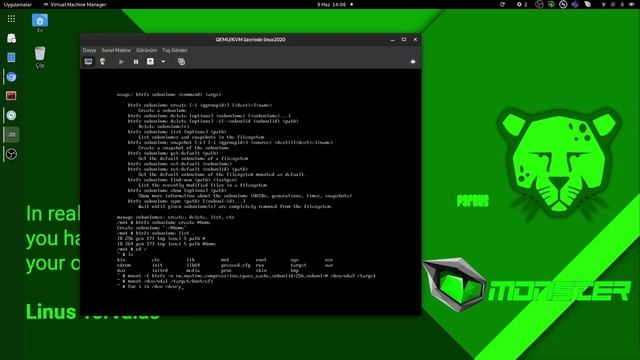Click the OBS tray icon in top bar

pos(539,4)
